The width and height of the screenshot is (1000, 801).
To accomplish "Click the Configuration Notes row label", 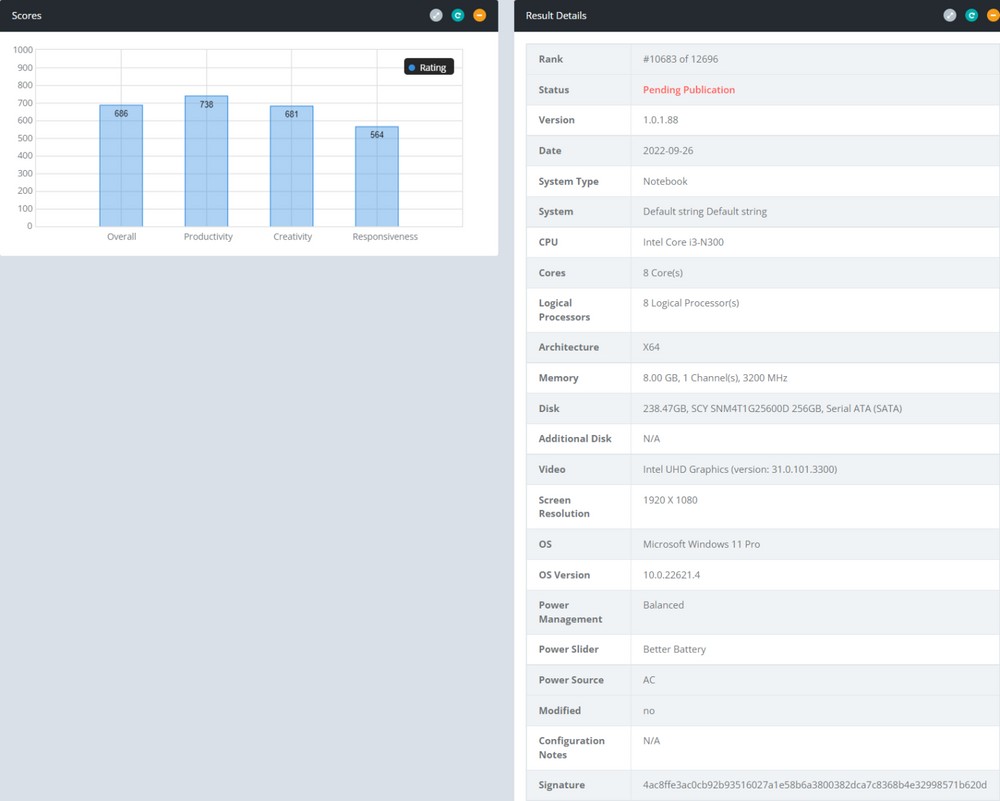I will (x=571, y=748).
